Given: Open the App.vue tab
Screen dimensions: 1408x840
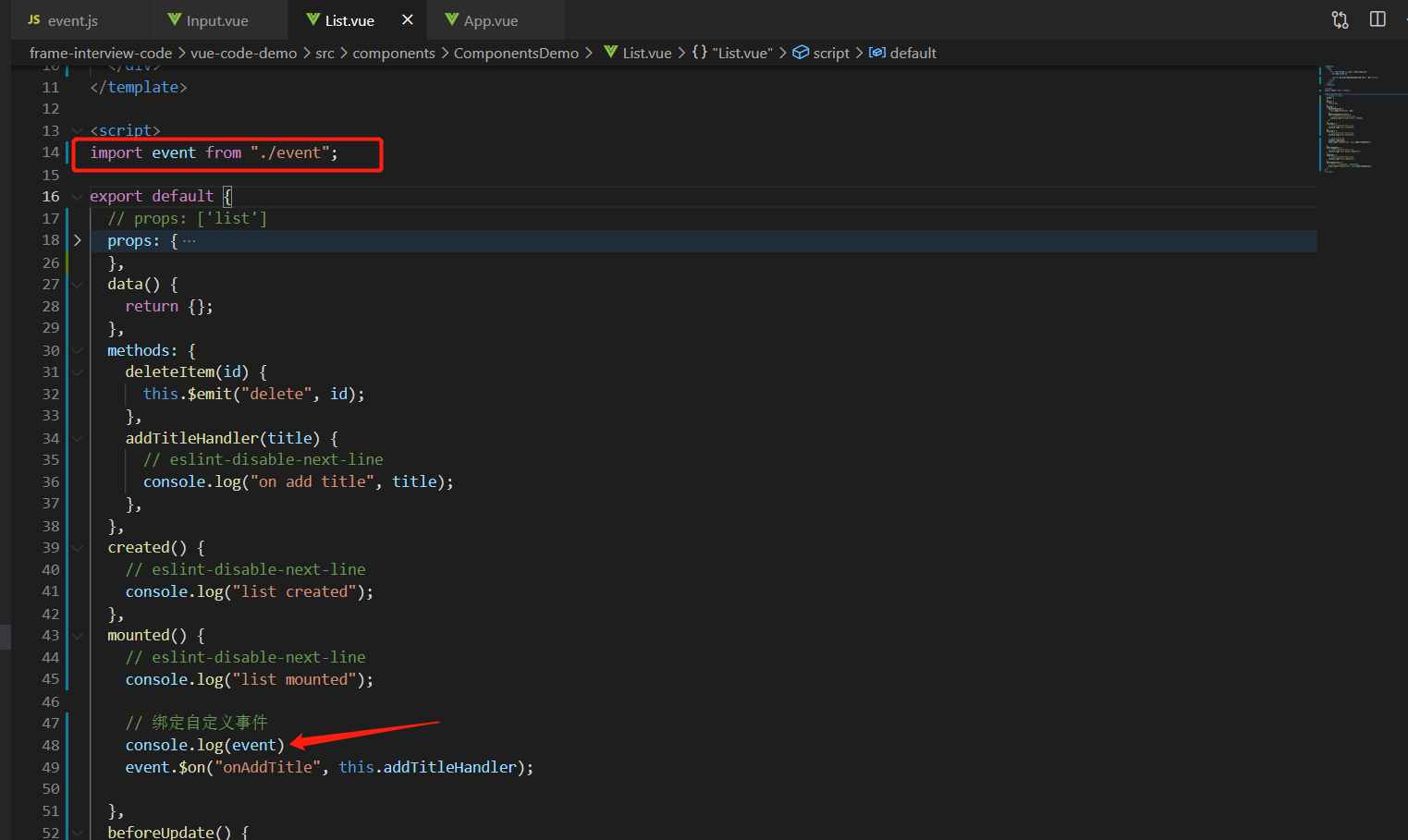Looking at the screenshot, I should click(490, 20).
